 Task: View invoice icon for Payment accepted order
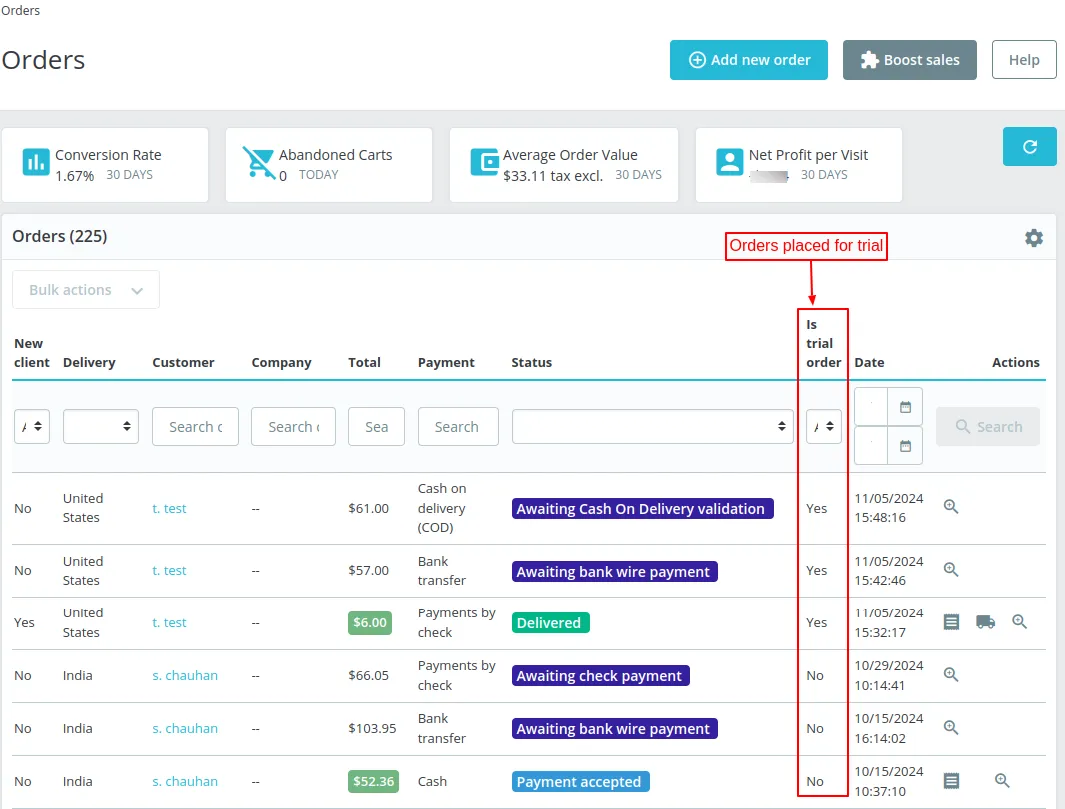pos(951,781)
